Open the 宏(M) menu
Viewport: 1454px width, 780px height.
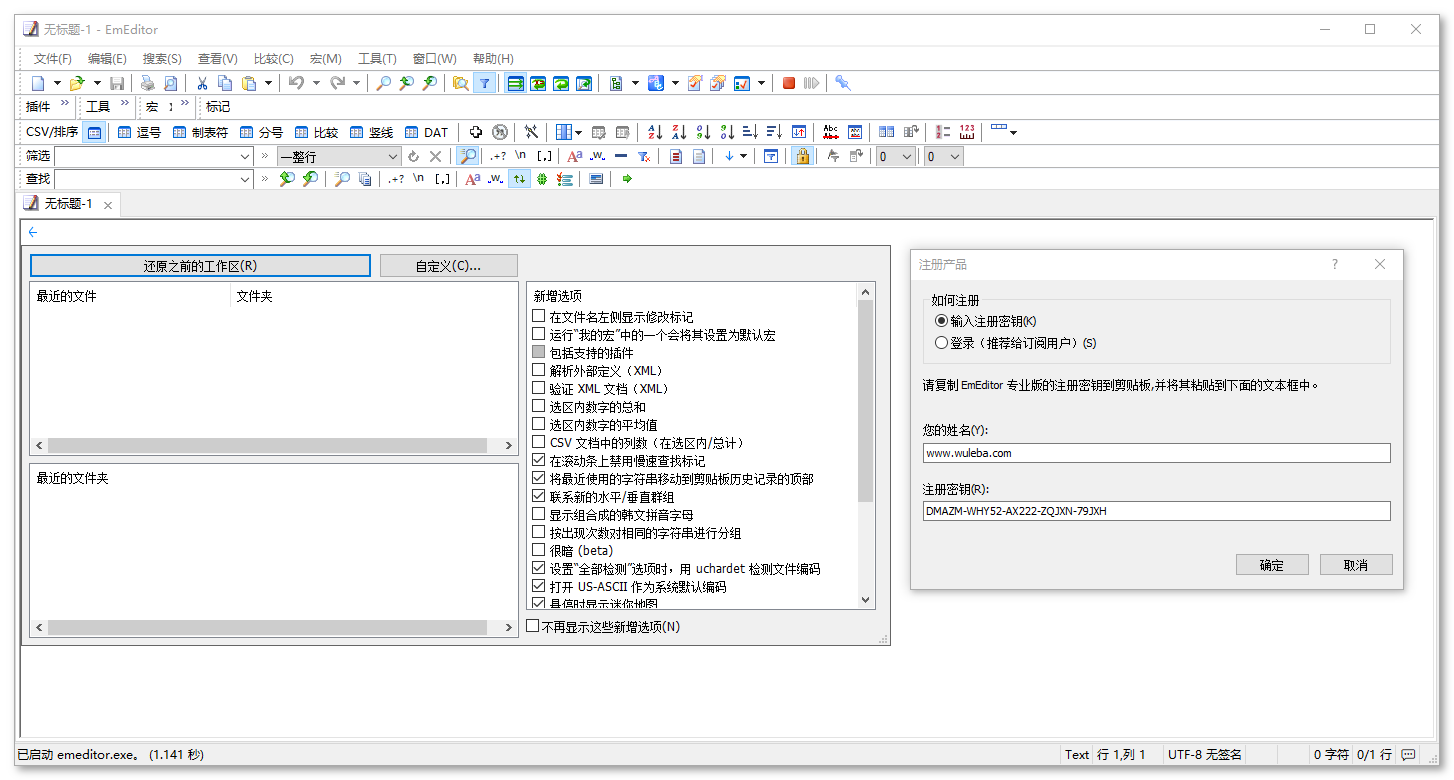(325, 59)
